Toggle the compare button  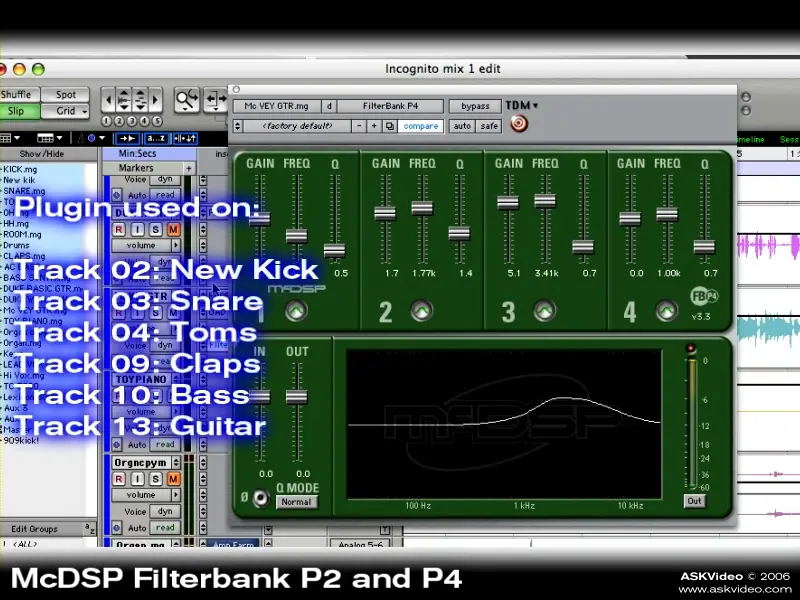420,126
